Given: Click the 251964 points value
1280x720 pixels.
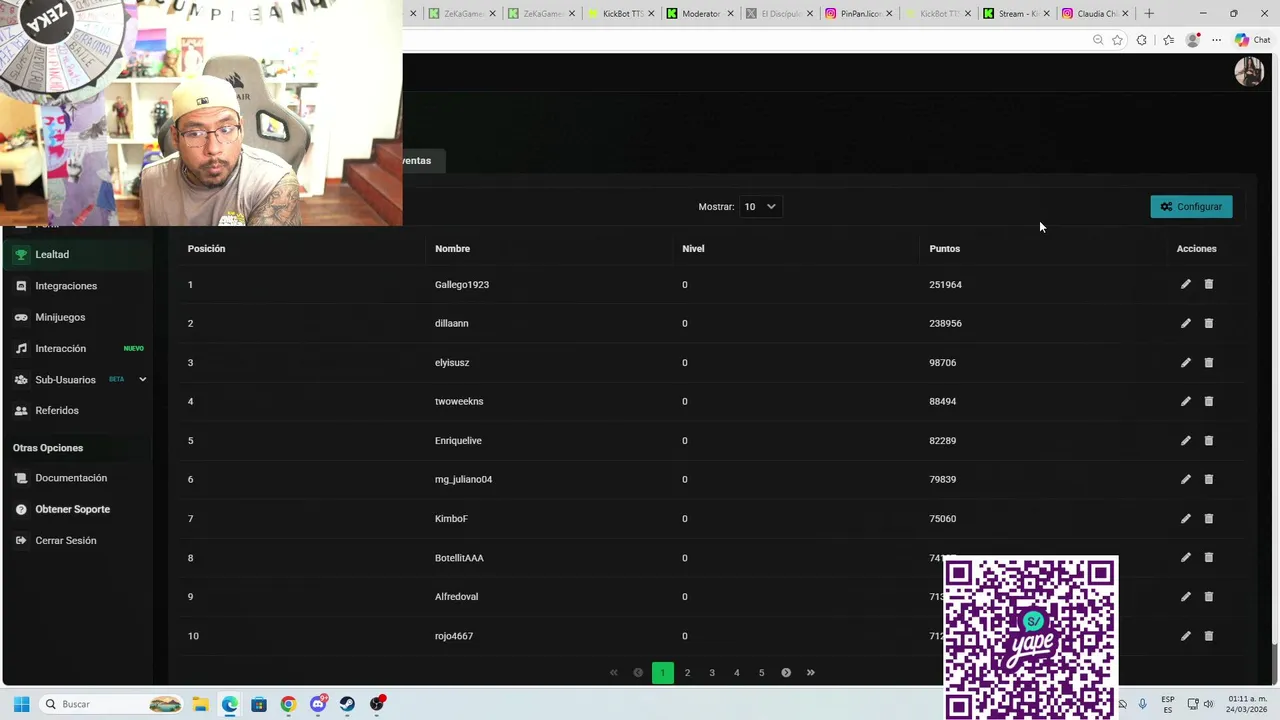Looking at the screenshot, I should [x=945, y=285].
